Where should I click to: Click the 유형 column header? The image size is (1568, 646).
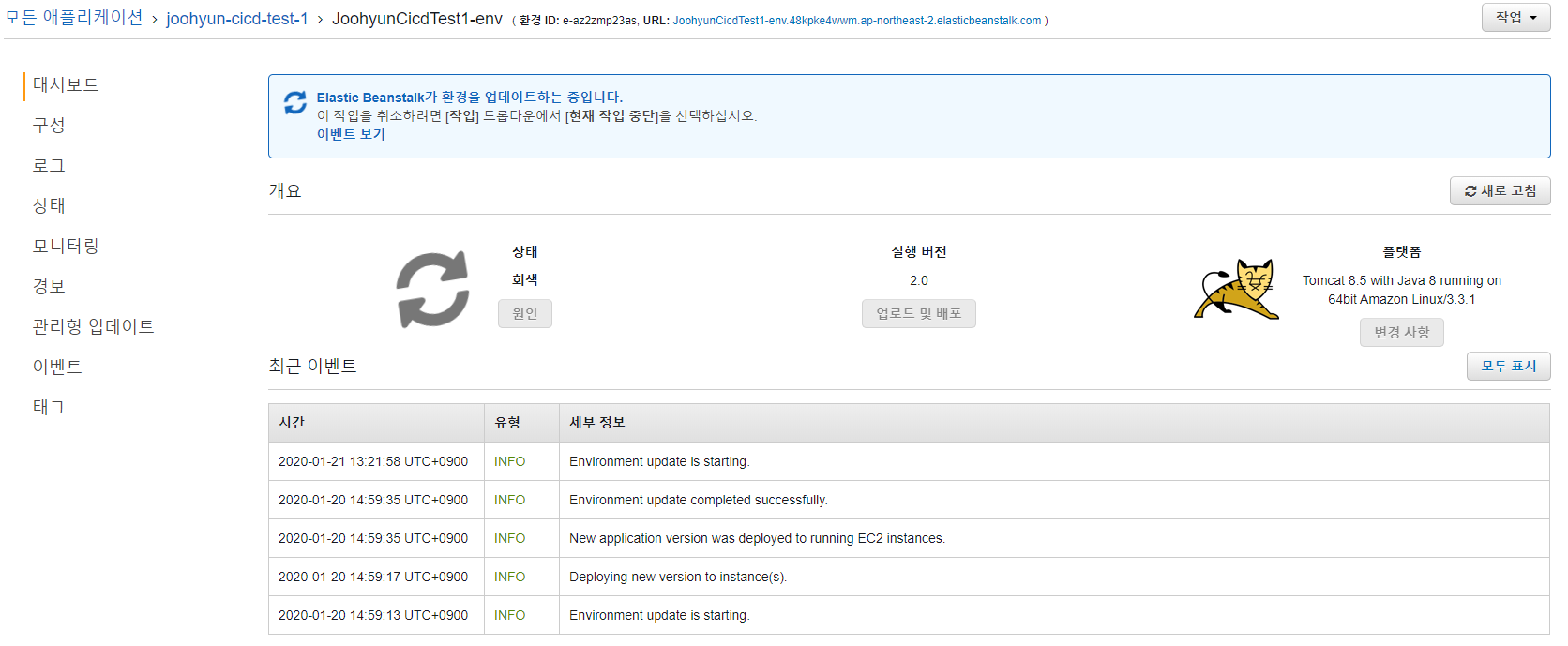point(521,423)
